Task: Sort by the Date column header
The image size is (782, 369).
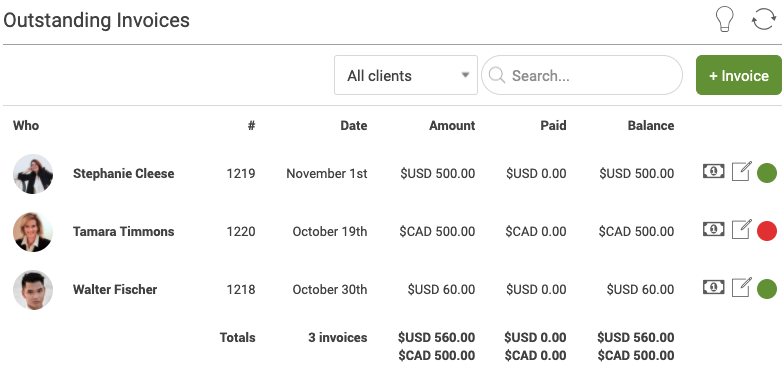Action: (354, 126)
